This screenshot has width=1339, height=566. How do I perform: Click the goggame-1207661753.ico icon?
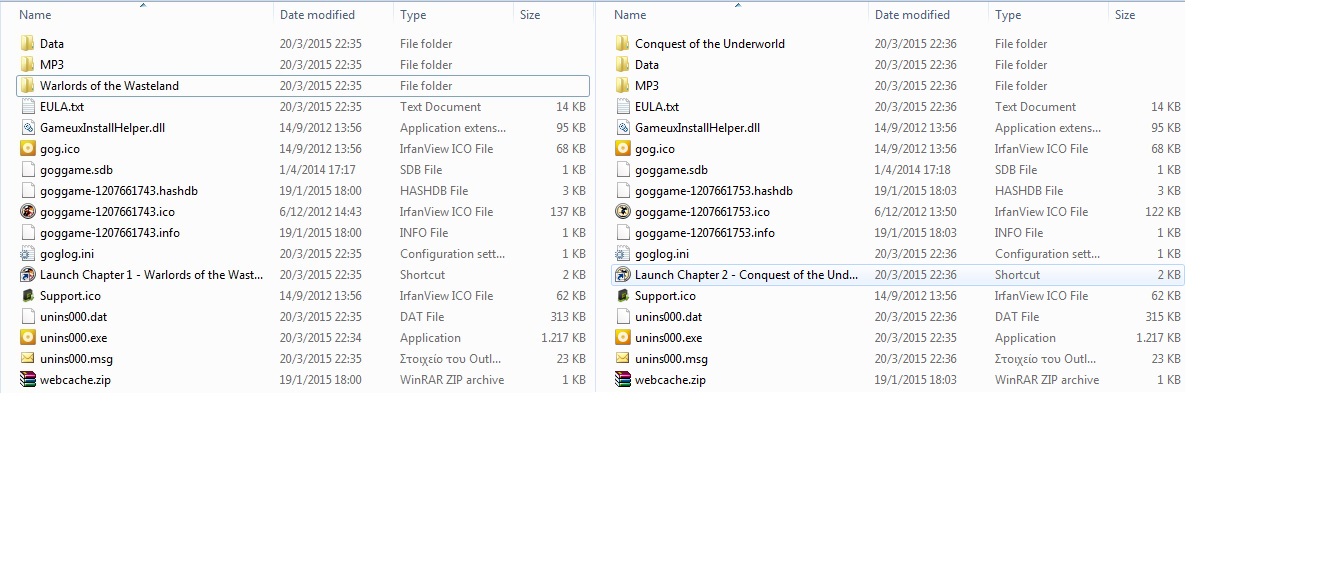(622, 212)
